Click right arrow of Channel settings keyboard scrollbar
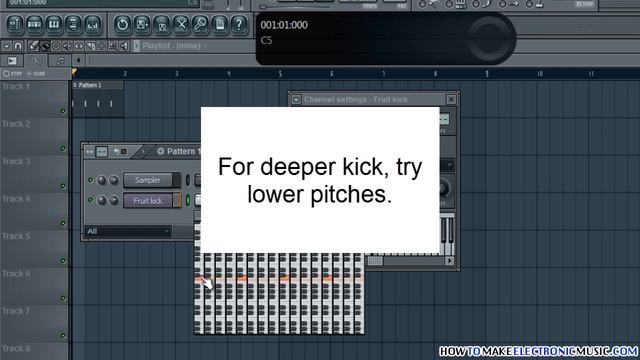640x360 pixels. (x=450, y=260)
